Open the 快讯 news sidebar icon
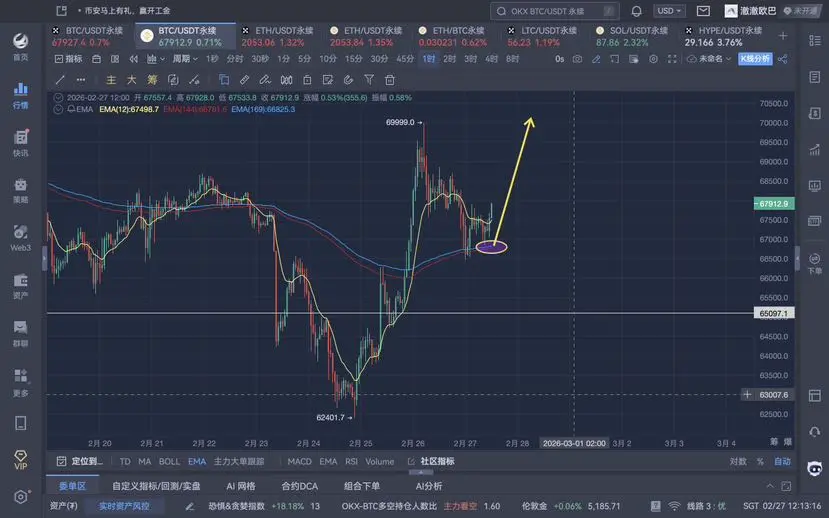This screenshot has width=829, height=518. [x=21, y=143]
